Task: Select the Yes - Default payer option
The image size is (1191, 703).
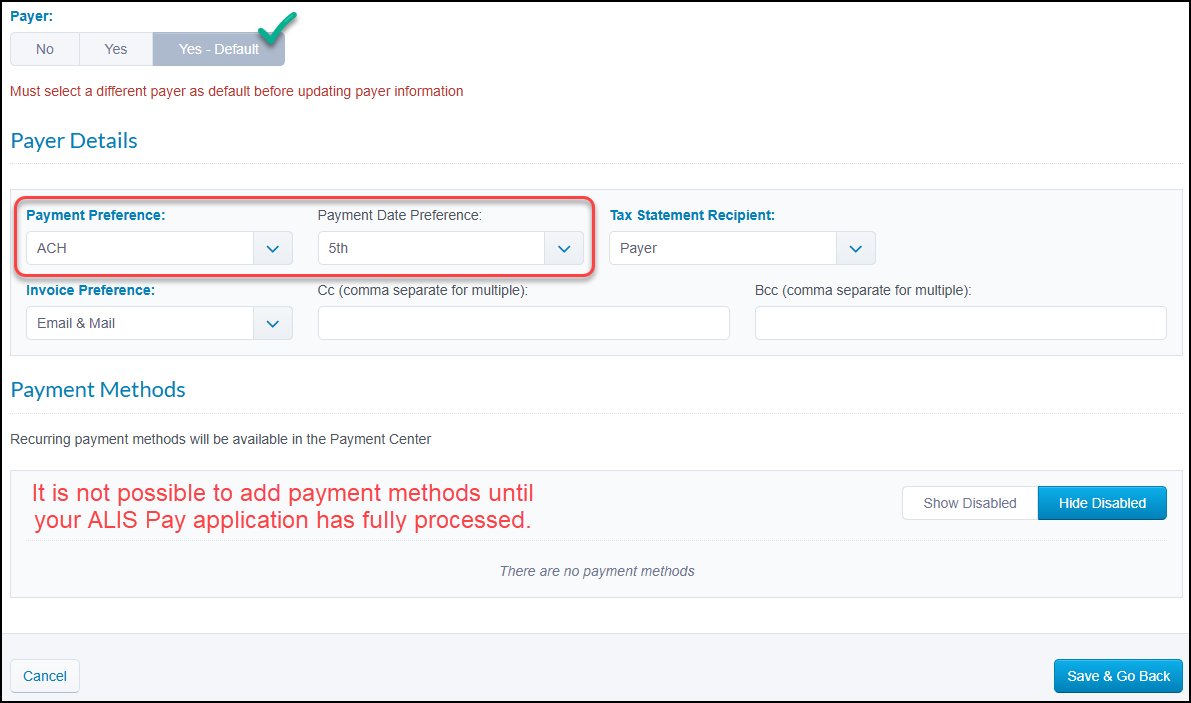Action: coord(219,49)
